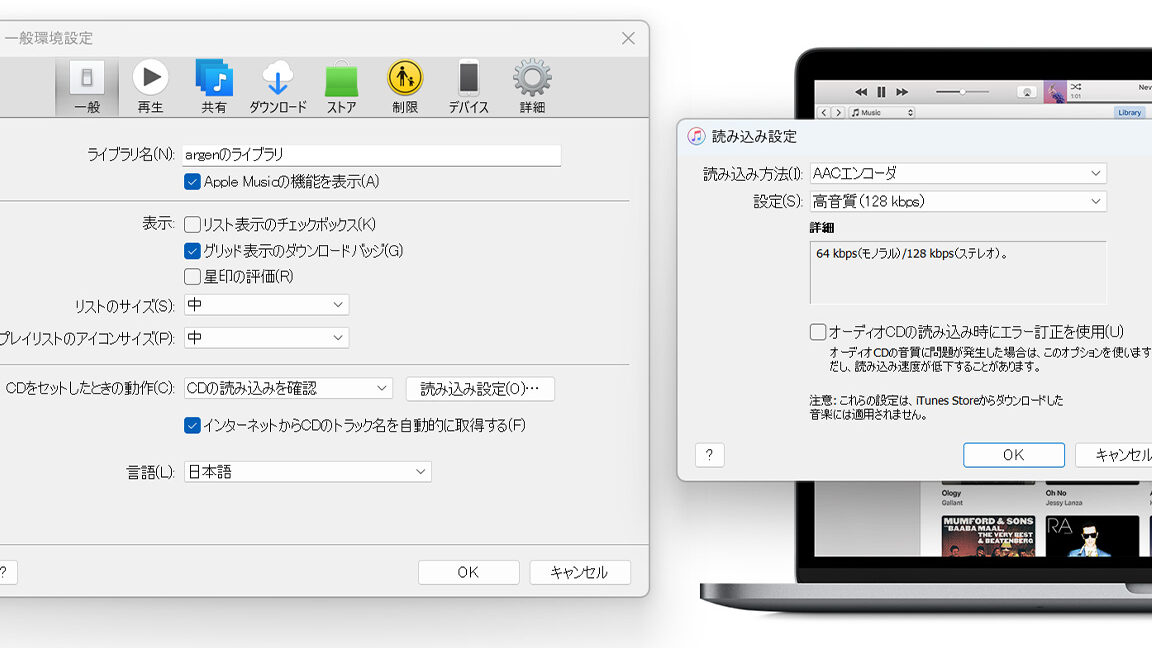This screenshot has height=648, width=1152.
Task: Toggle the shuffle icon in iTunes
Action: click(1076, 87)
